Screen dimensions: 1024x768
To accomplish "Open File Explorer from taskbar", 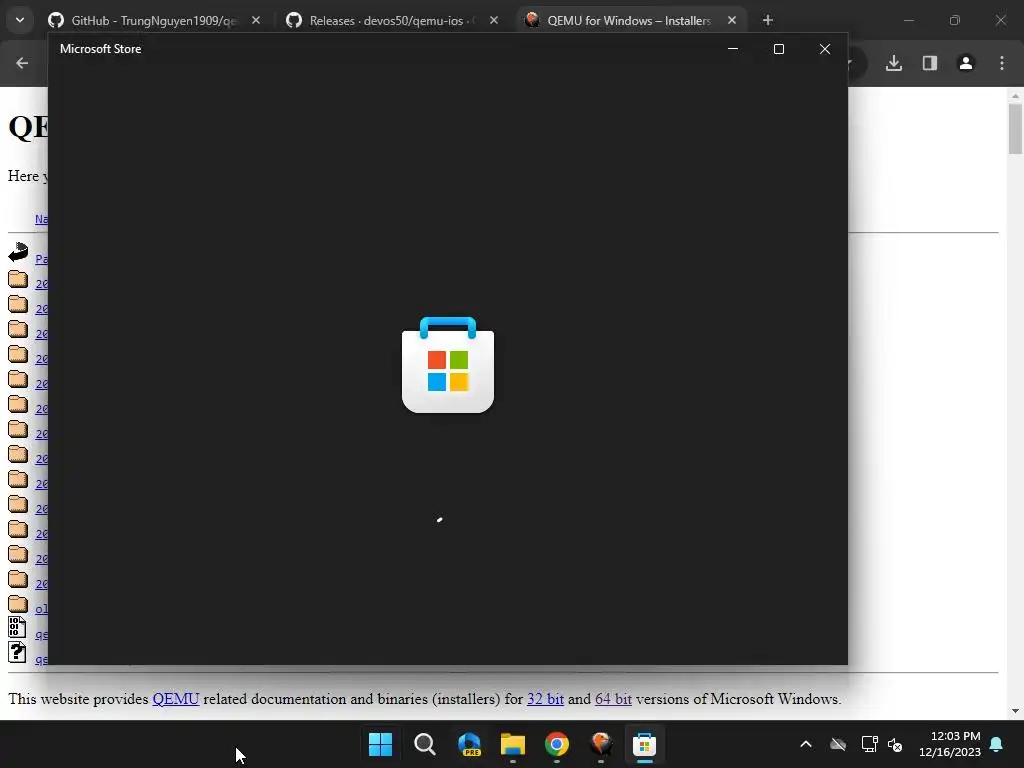I will coord(513,744).
